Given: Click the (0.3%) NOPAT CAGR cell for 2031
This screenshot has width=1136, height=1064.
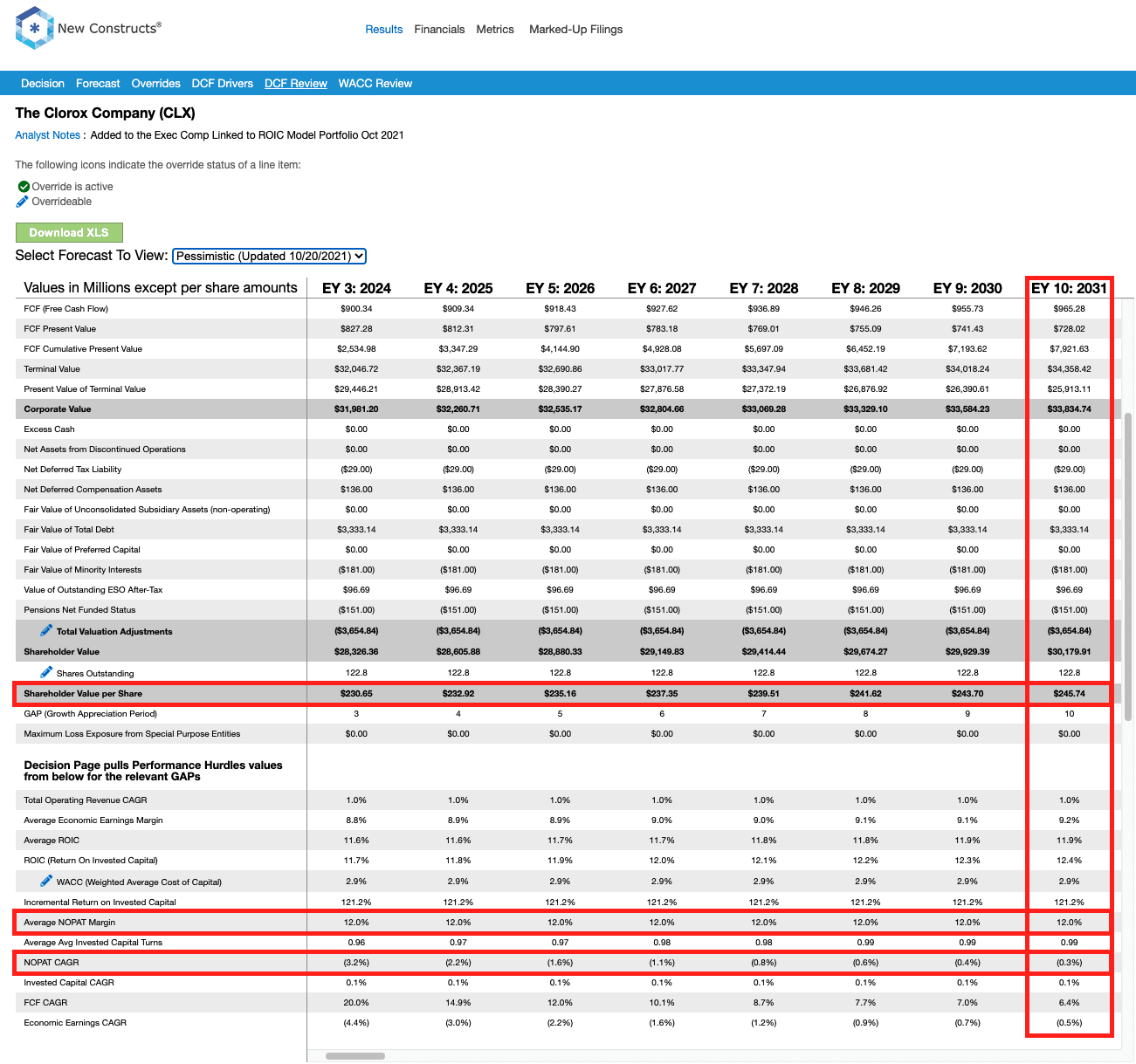Looking at the screenshot, I should tap(1070, 963).
